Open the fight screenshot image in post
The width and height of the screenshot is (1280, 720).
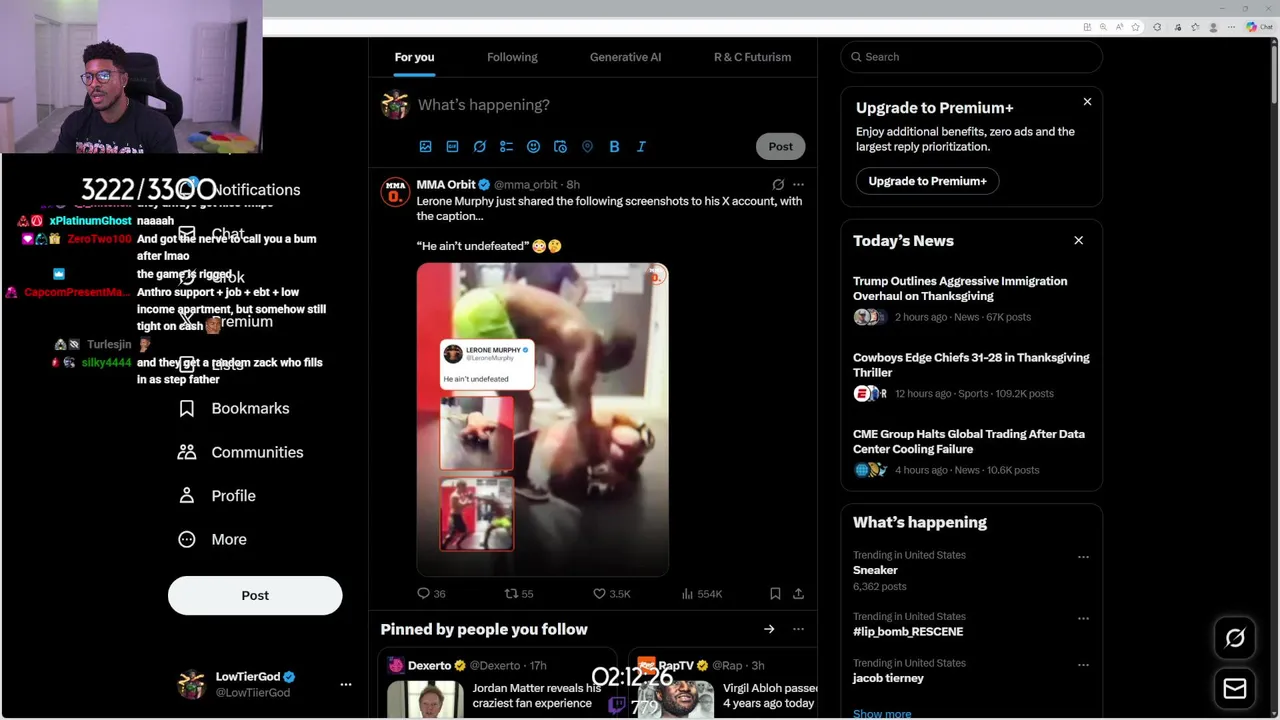coord(542,419)
